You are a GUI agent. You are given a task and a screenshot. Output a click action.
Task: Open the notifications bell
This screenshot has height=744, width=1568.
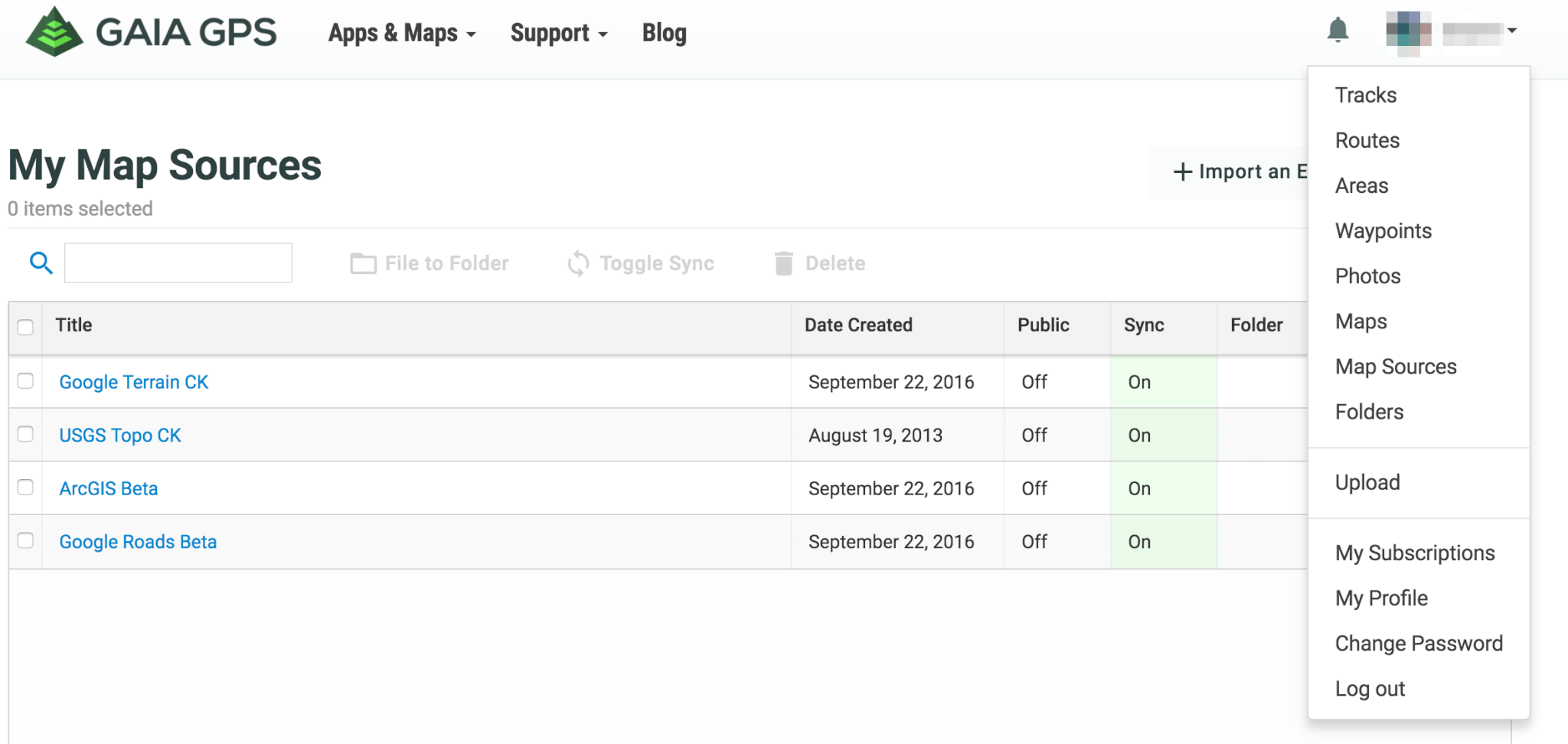(1338, 31)
